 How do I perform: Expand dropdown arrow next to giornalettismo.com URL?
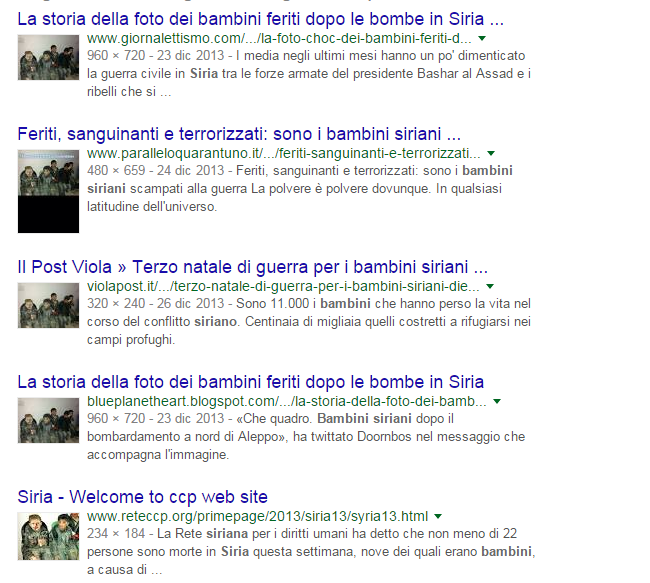[482, 39]
